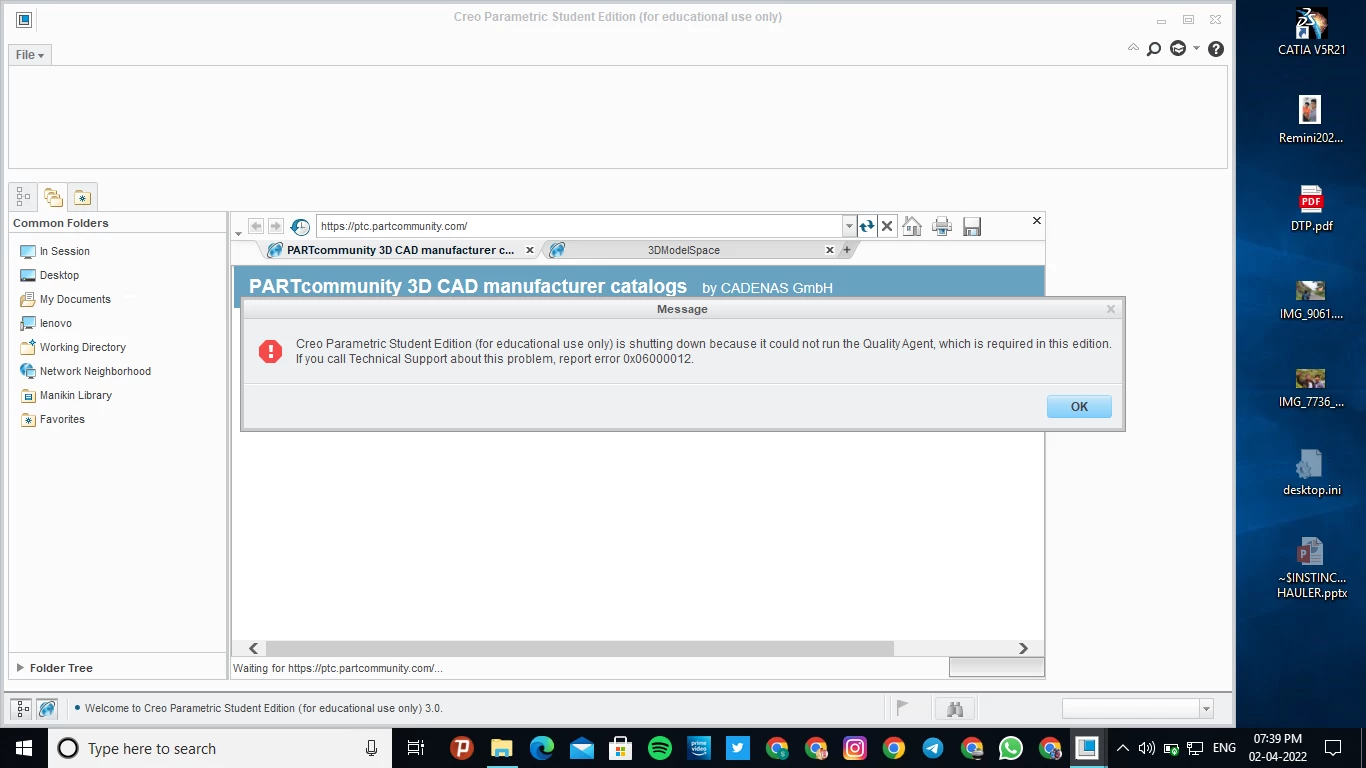Click the binoculars find icon
The height and width of the screenshot is (768, 1366).
955,709
